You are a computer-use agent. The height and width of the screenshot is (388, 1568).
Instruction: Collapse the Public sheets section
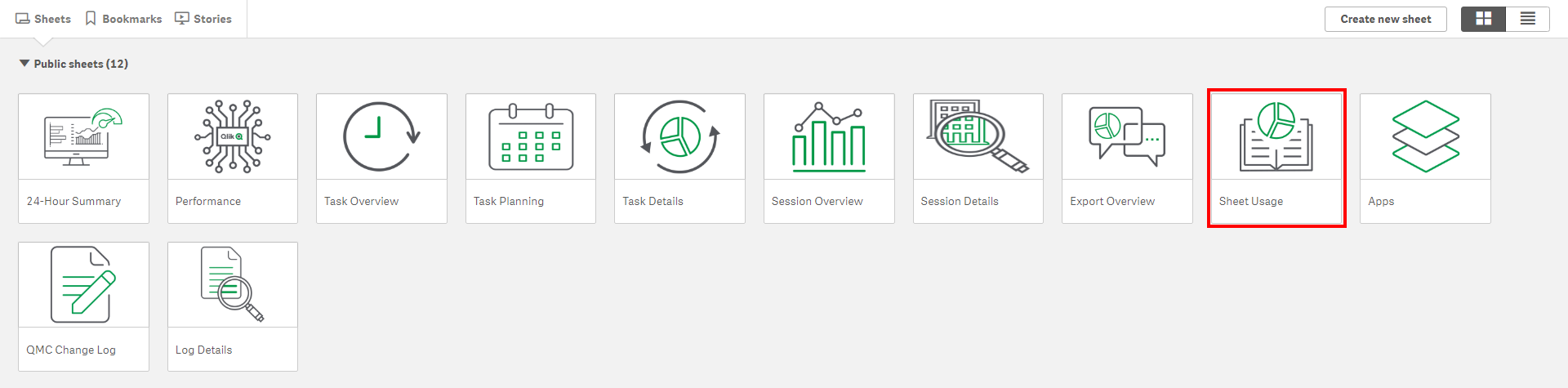coord(24,64)
